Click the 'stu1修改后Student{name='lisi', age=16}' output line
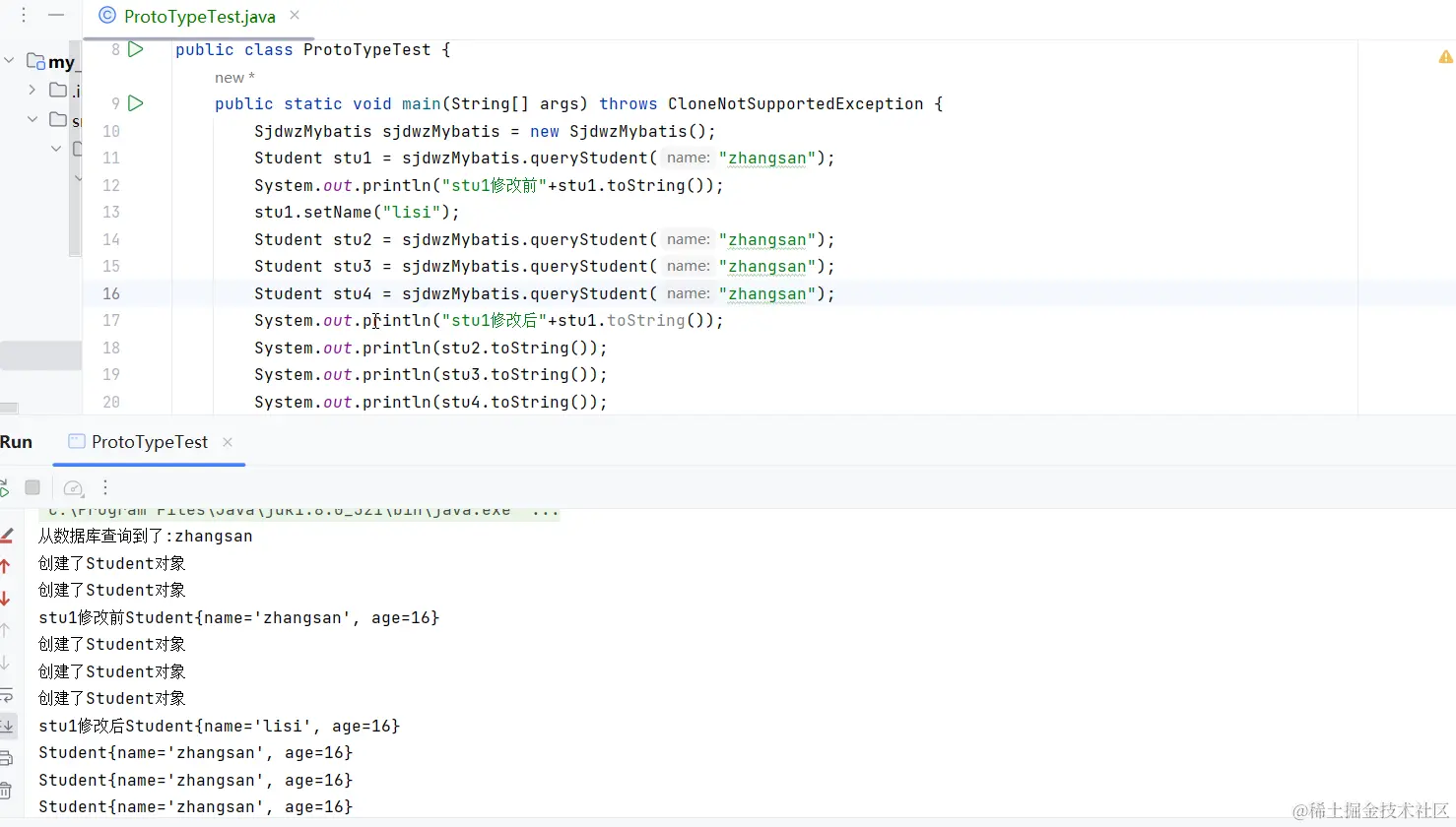The image size is (1456, 827). [220, 726]
